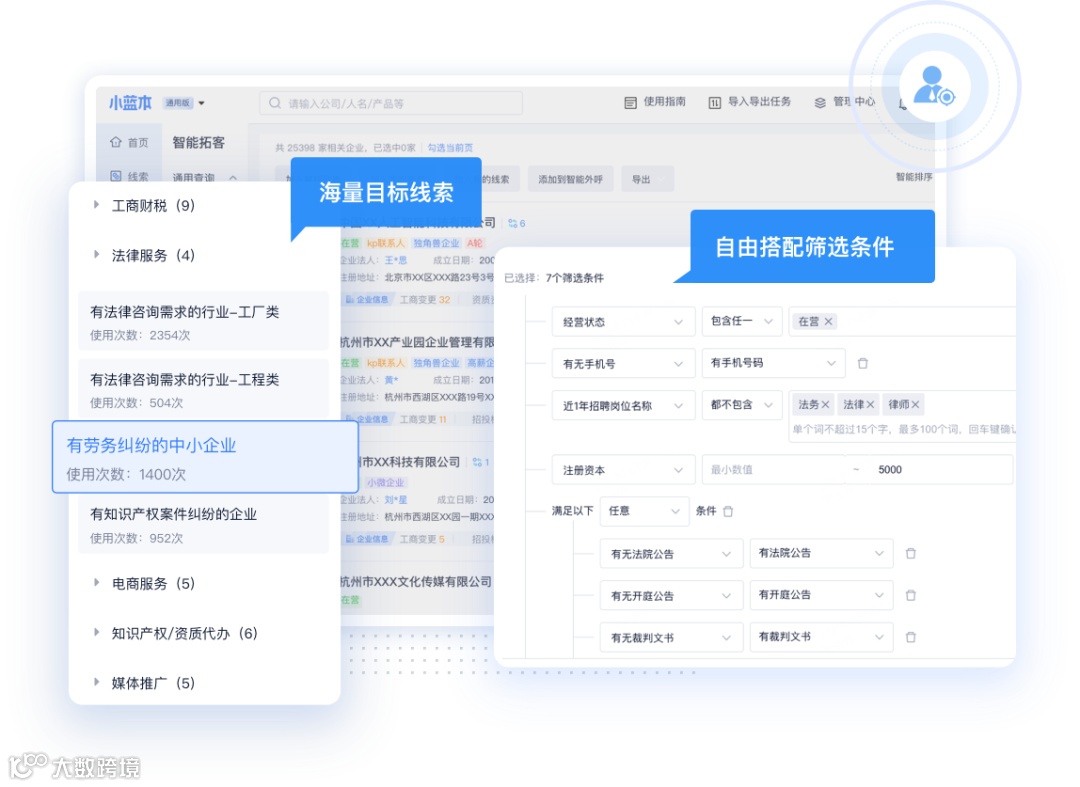This screenshot has height=787, width=1080.
Task: Collapse the 法律服务 (4) category
Action: pyautogui.click(x=96, y=255)
